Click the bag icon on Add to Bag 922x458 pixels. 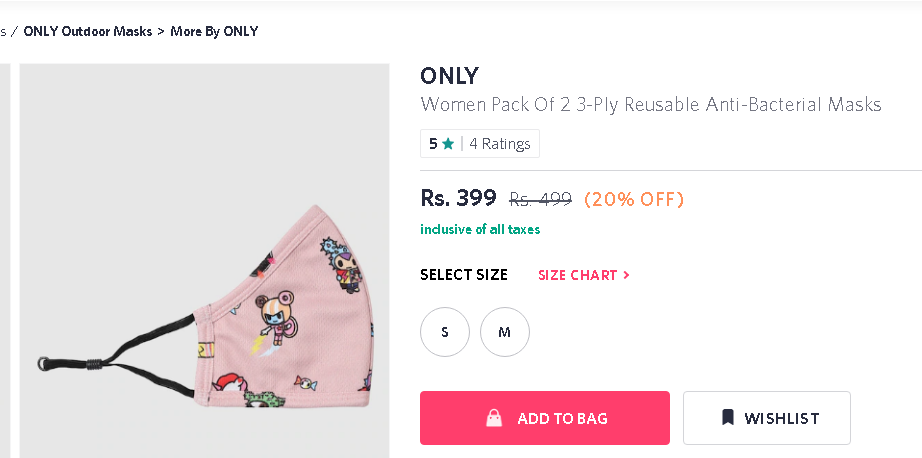tap(494, 418)
